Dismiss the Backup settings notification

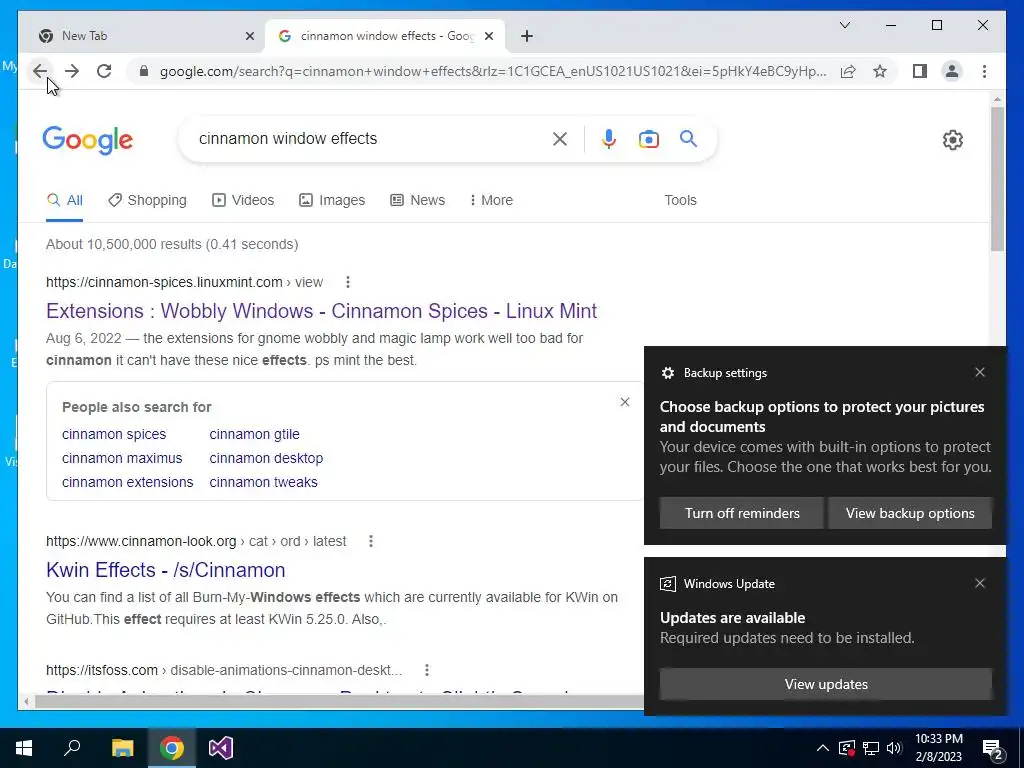pos(980,372)
